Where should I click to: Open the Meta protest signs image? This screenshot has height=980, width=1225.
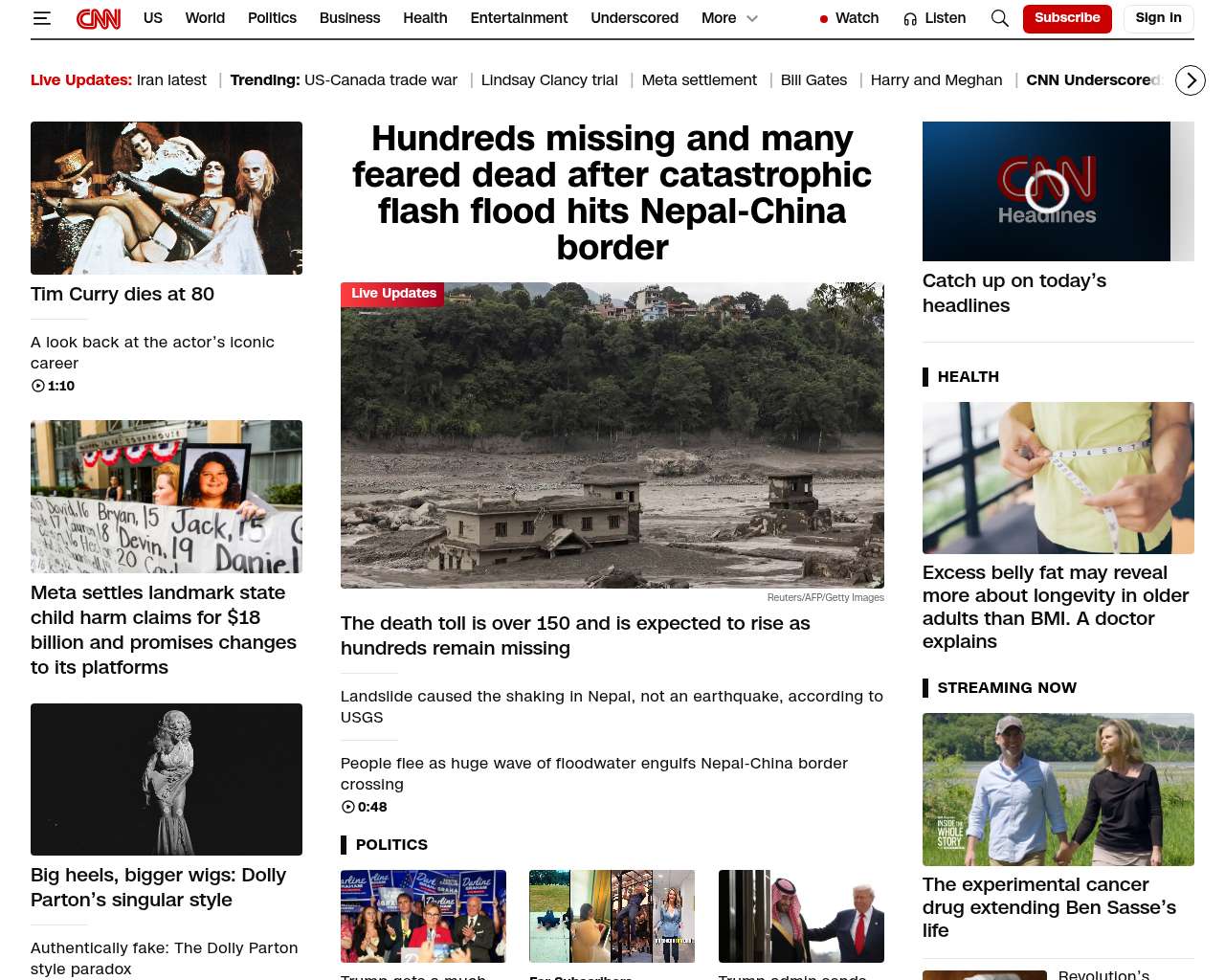coord(167,497)
